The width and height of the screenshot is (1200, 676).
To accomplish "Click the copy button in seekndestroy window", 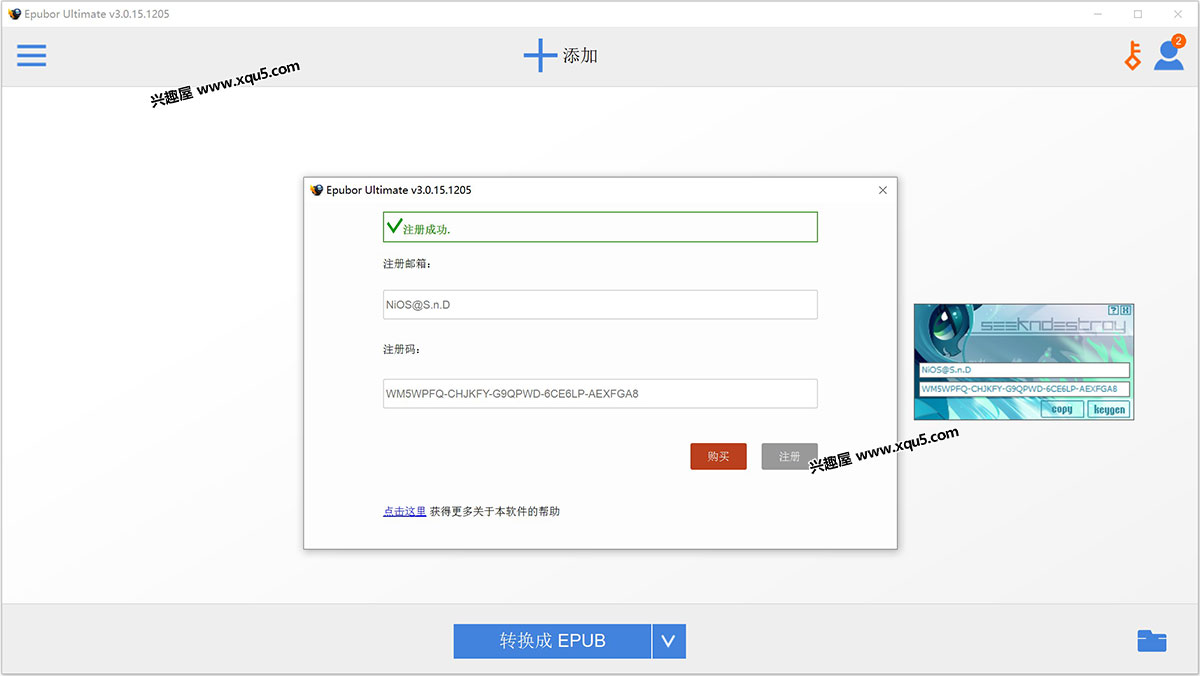I will click(x=1062, y=409).
